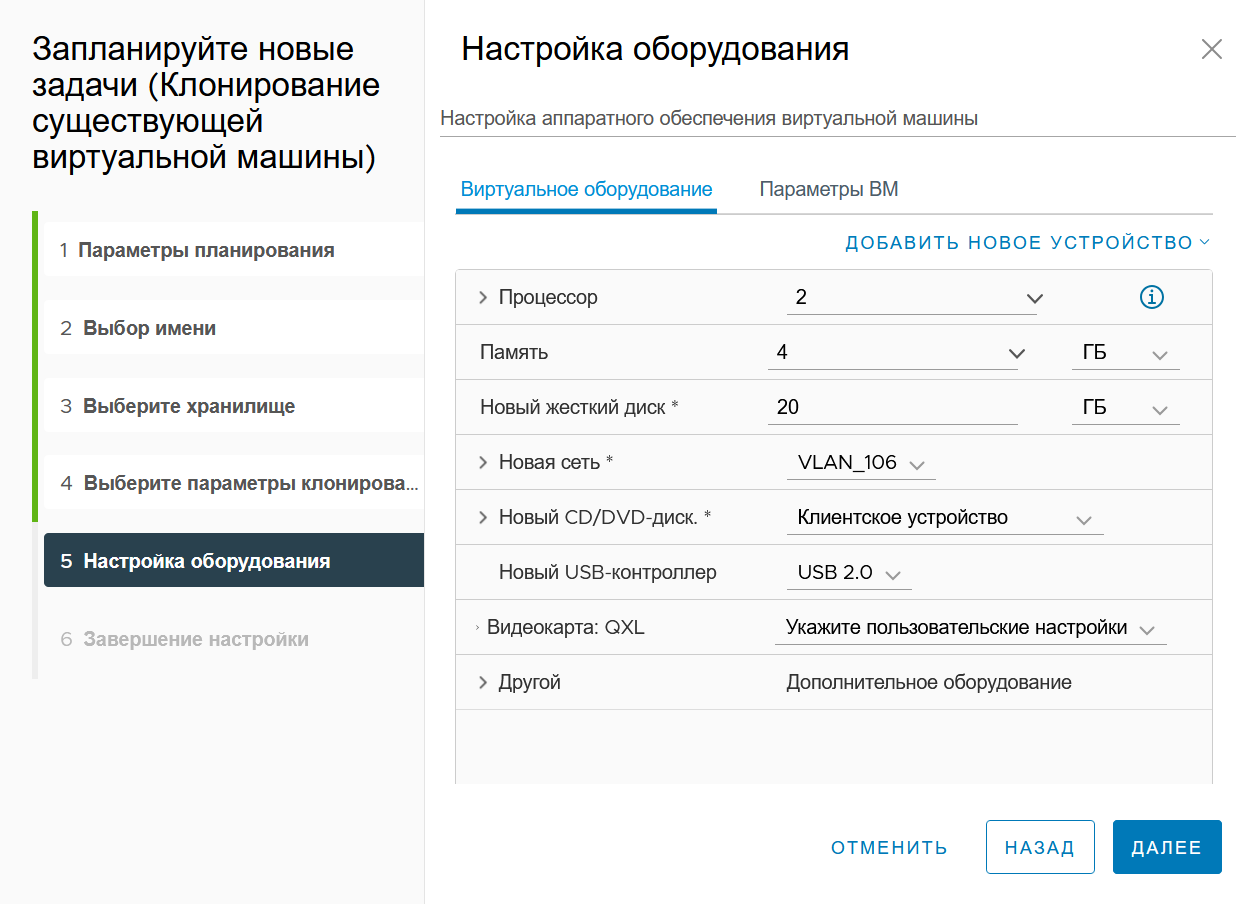
Task: Go to step 1 Параметры планирования
Action: [x=234, y=250]
